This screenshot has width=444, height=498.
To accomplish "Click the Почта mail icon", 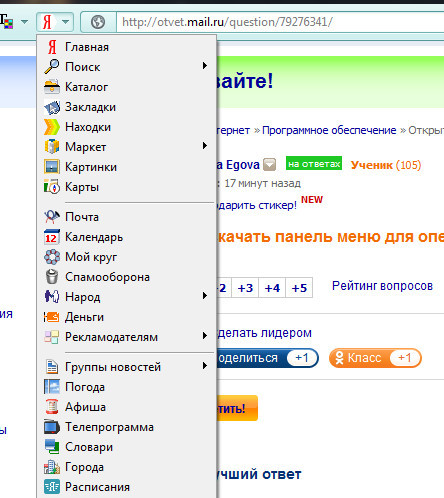I will point(52,217).
